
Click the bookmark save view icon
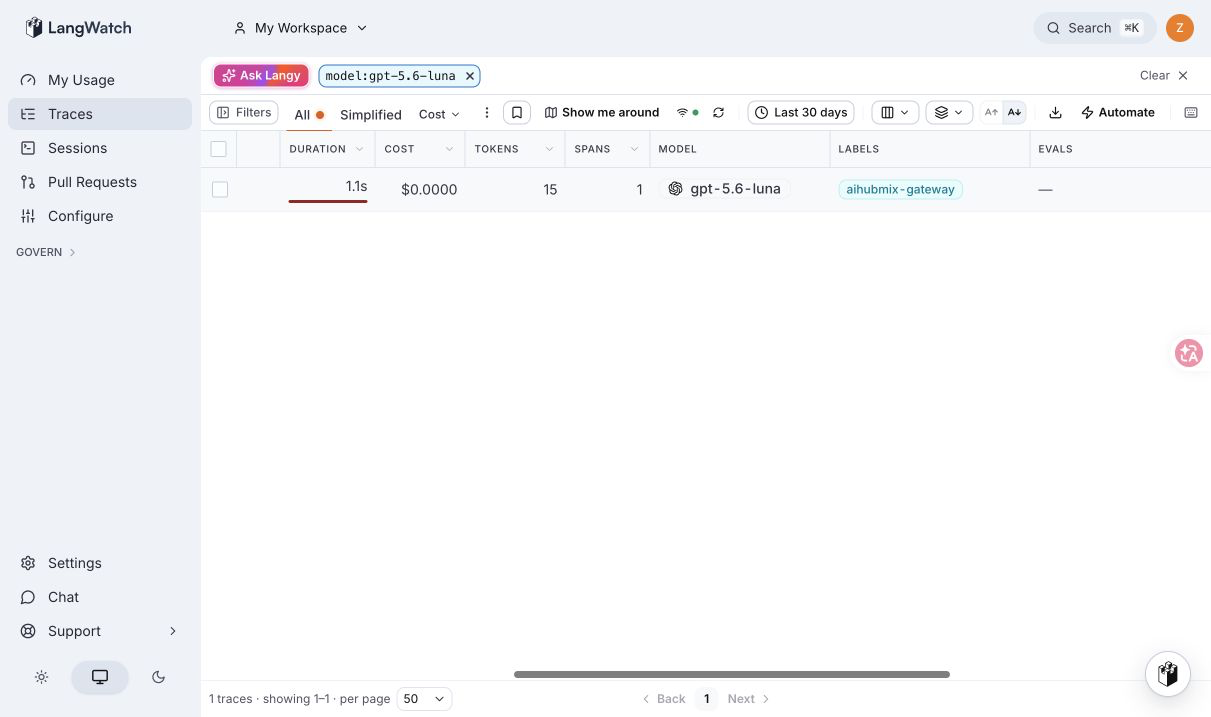[517, 112]
